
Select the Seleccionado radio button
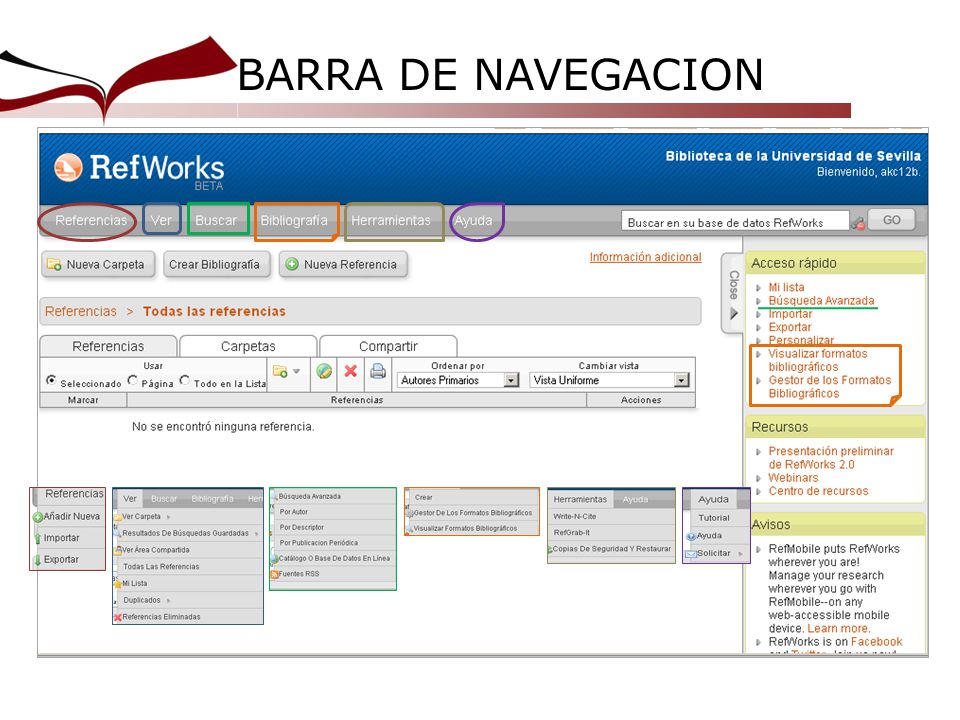coord(51,380)
